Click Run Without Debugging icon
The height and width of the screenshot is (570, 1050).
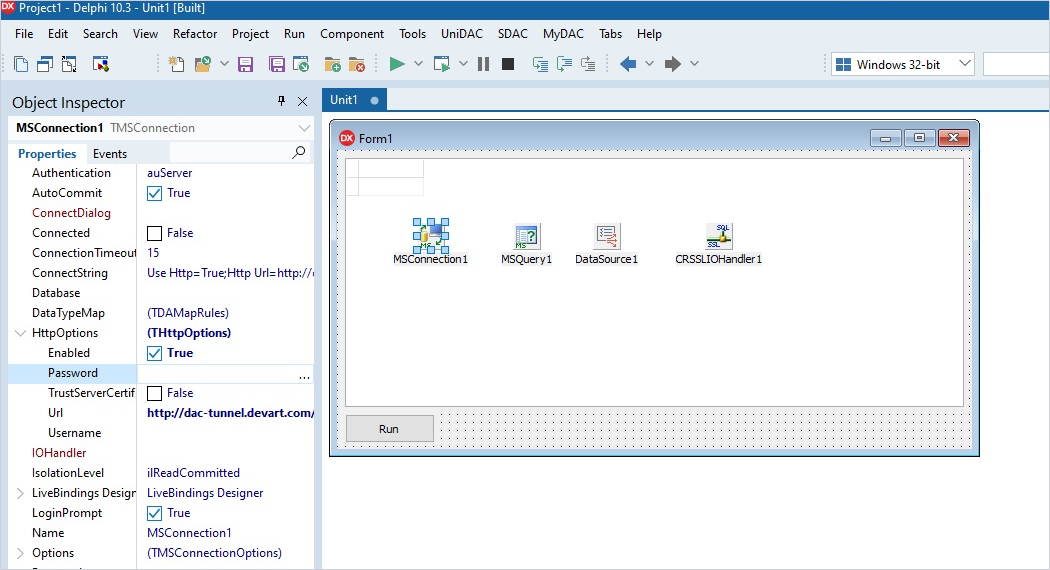click(x=441, y=64)
